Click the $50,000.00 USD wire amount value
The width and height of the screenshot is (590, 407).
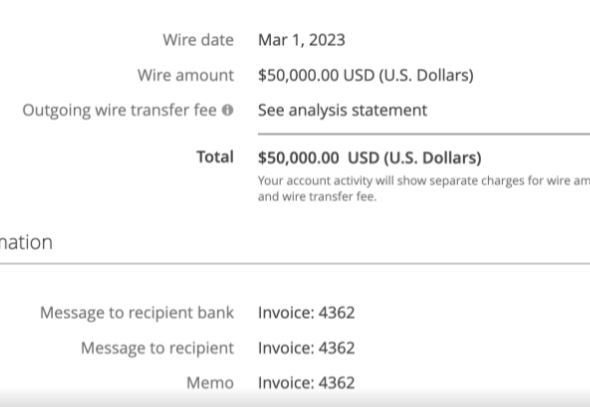tap(366, 75)
